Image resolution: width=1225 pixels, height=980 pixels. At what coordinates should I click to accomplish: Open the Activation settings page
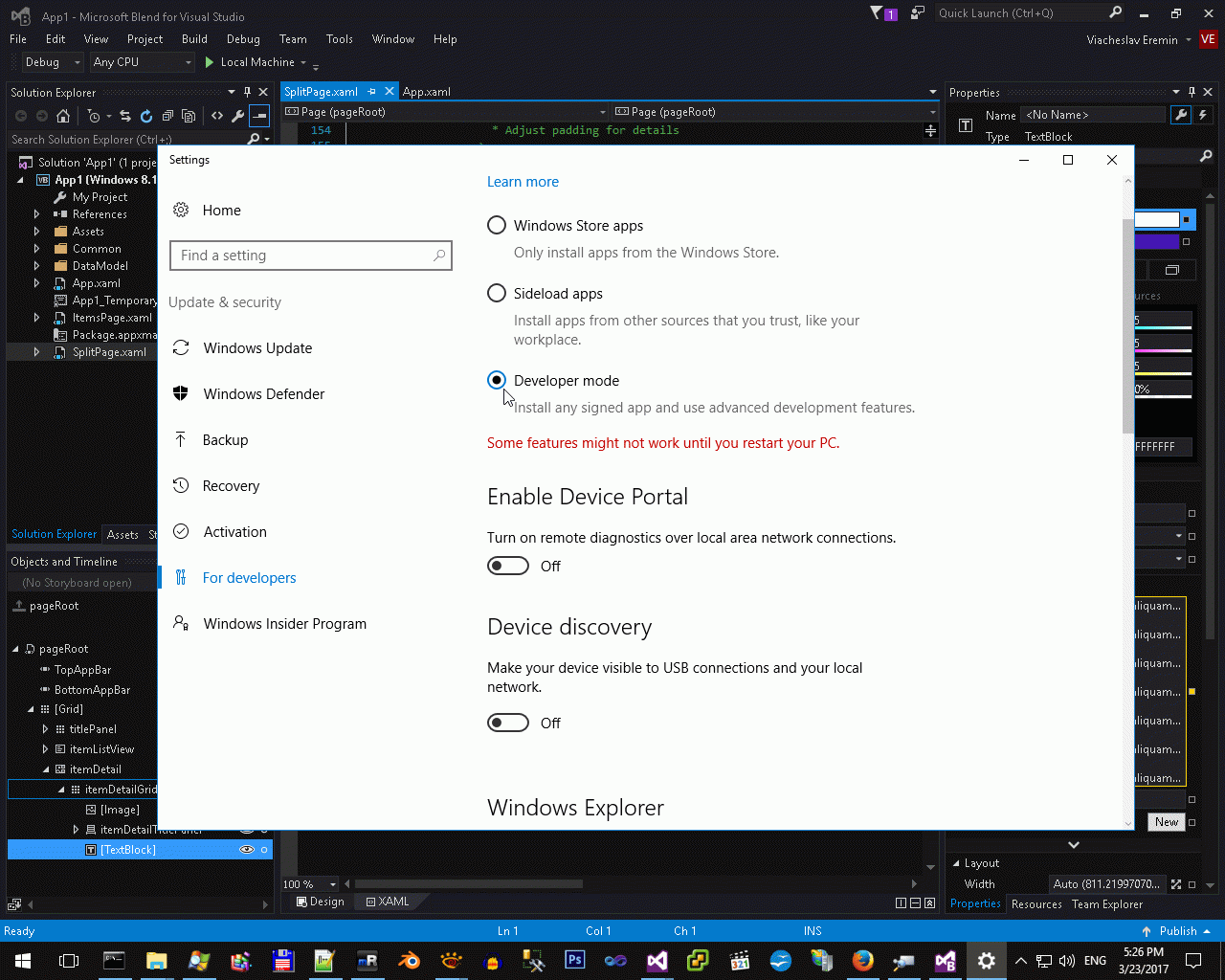pos(235,532)
